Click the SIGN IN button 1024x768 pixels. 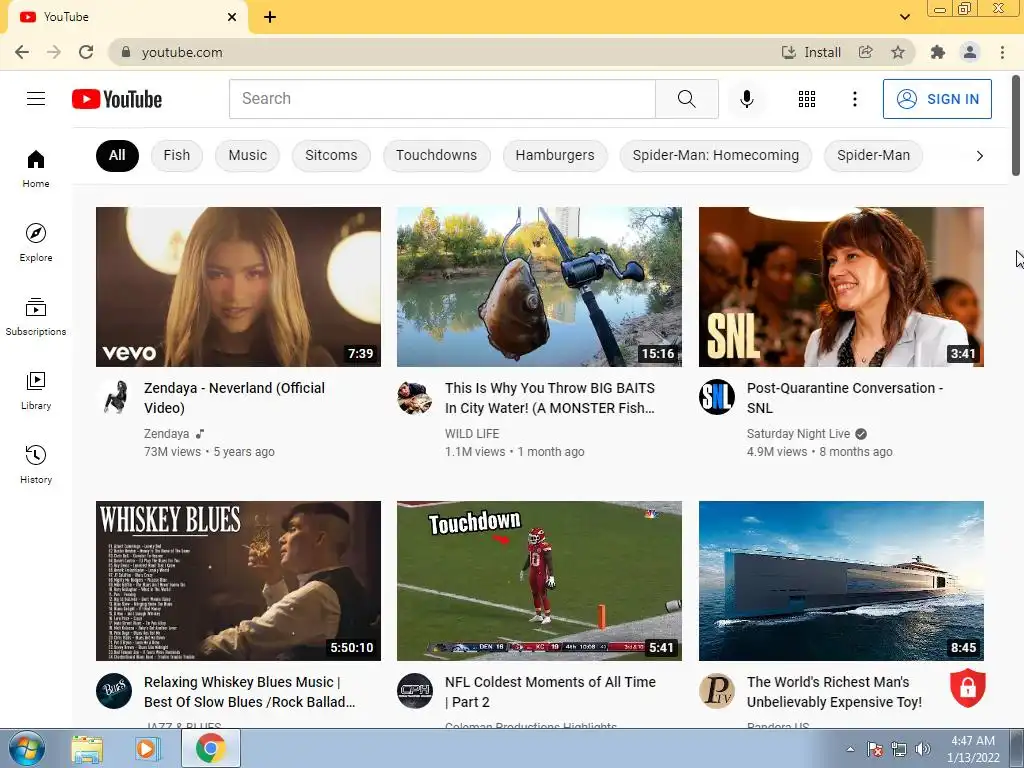pyautogui.click(x=937, y=99)
